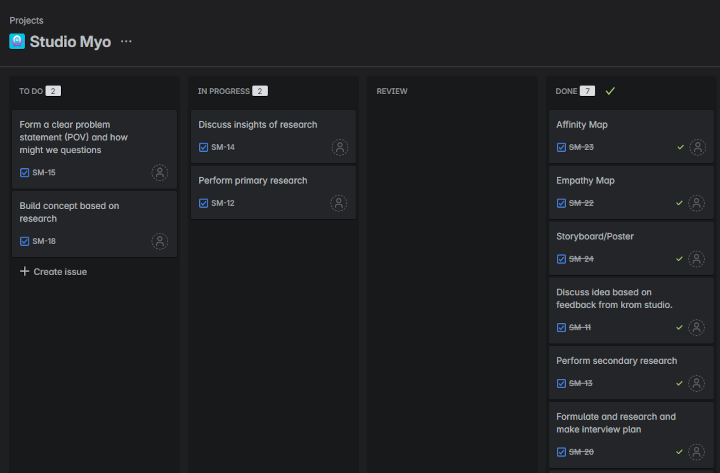The height and width of the screenshot is (473, 720).
Task: Select the IN PROGRESS column header
Action: 224,91
